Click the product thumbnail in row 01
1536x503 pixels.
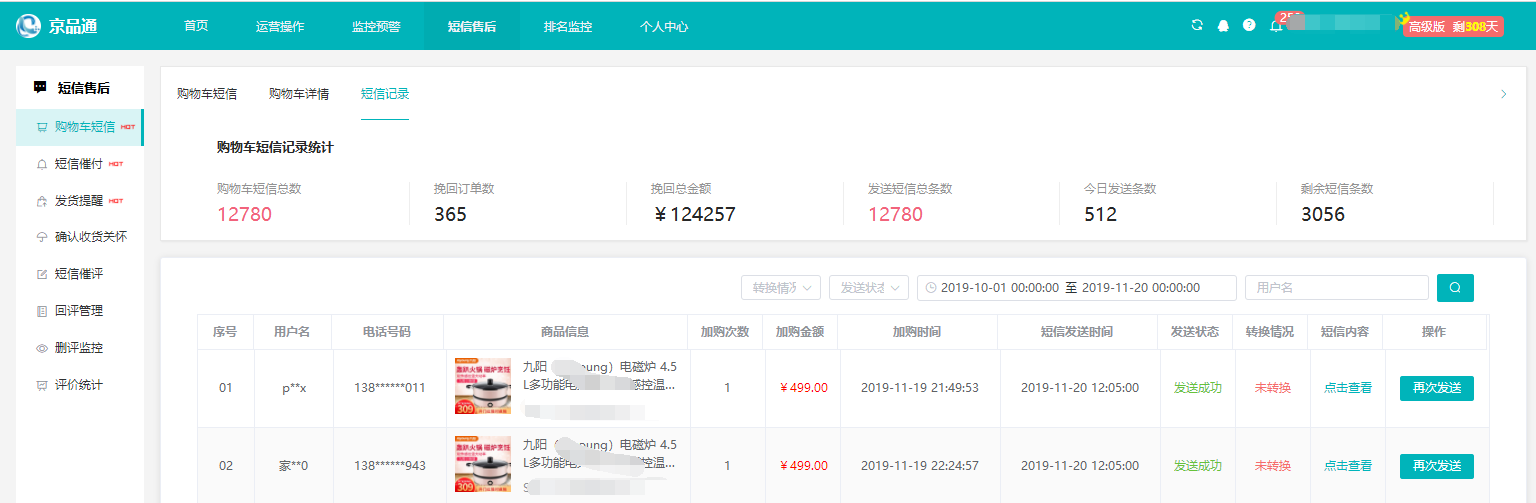(482, 387)
